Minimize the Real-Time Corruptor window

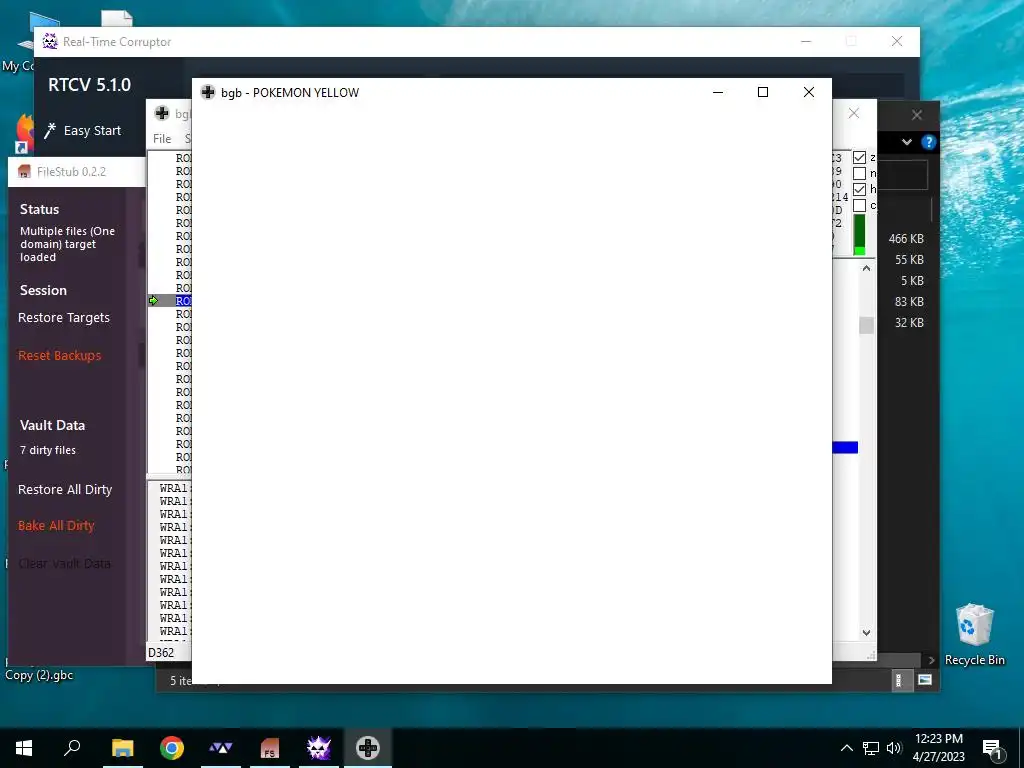pos(806,41)
